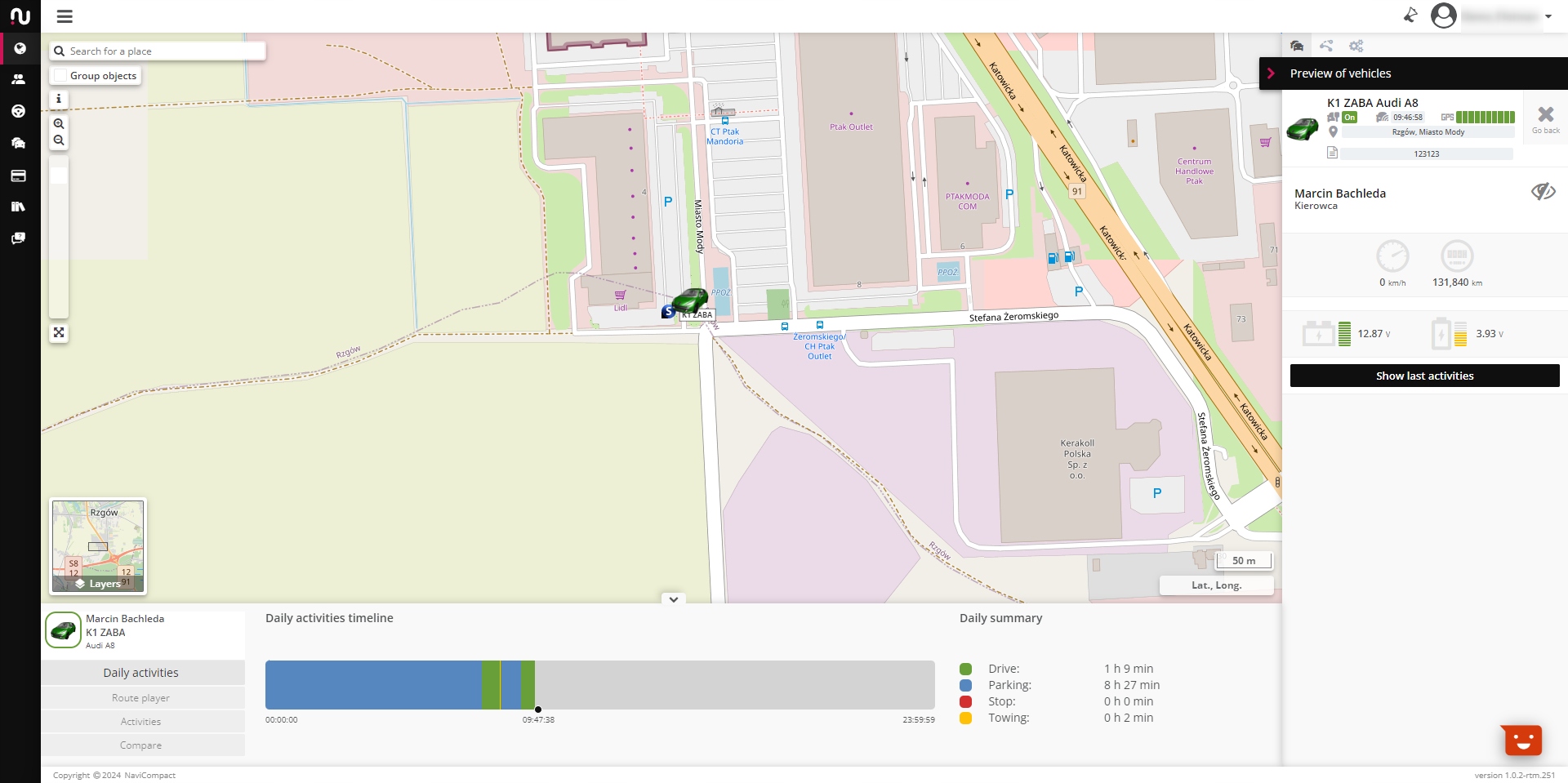The image size is (1568, 783).
Task: Click the 09:46:58 last update time
Action: [1408, 118]
